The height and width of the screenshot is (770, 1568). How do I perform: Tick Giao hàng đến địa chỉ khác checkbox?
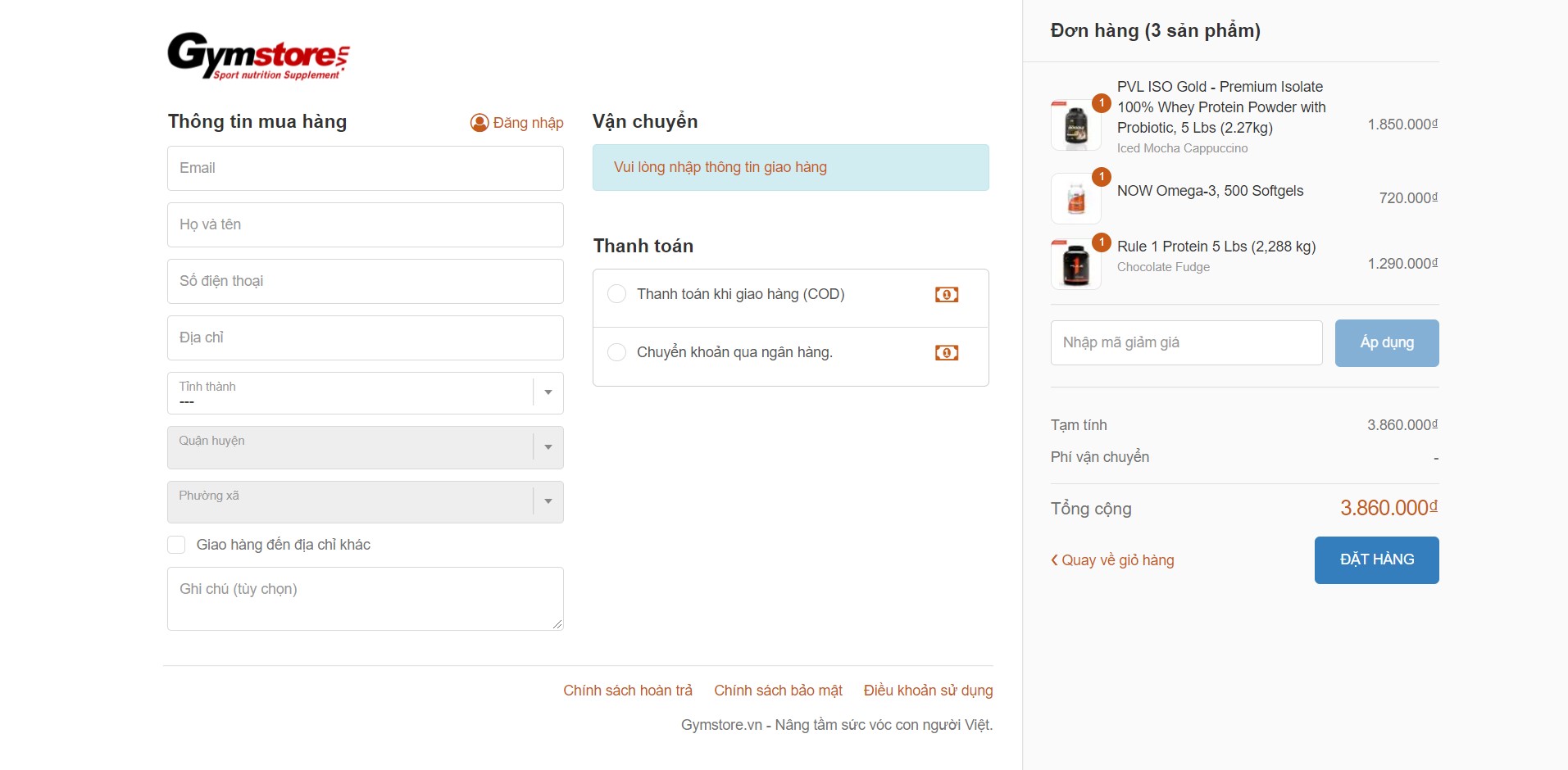coord(176,545)
